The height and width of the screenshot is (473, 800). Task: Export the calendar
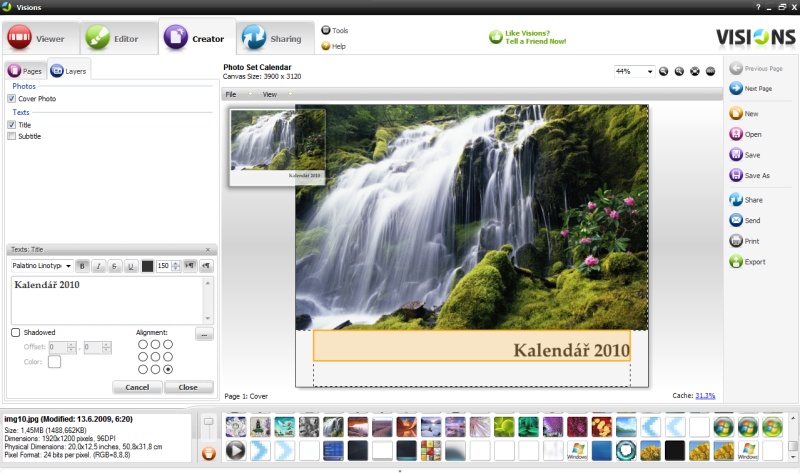747,262
